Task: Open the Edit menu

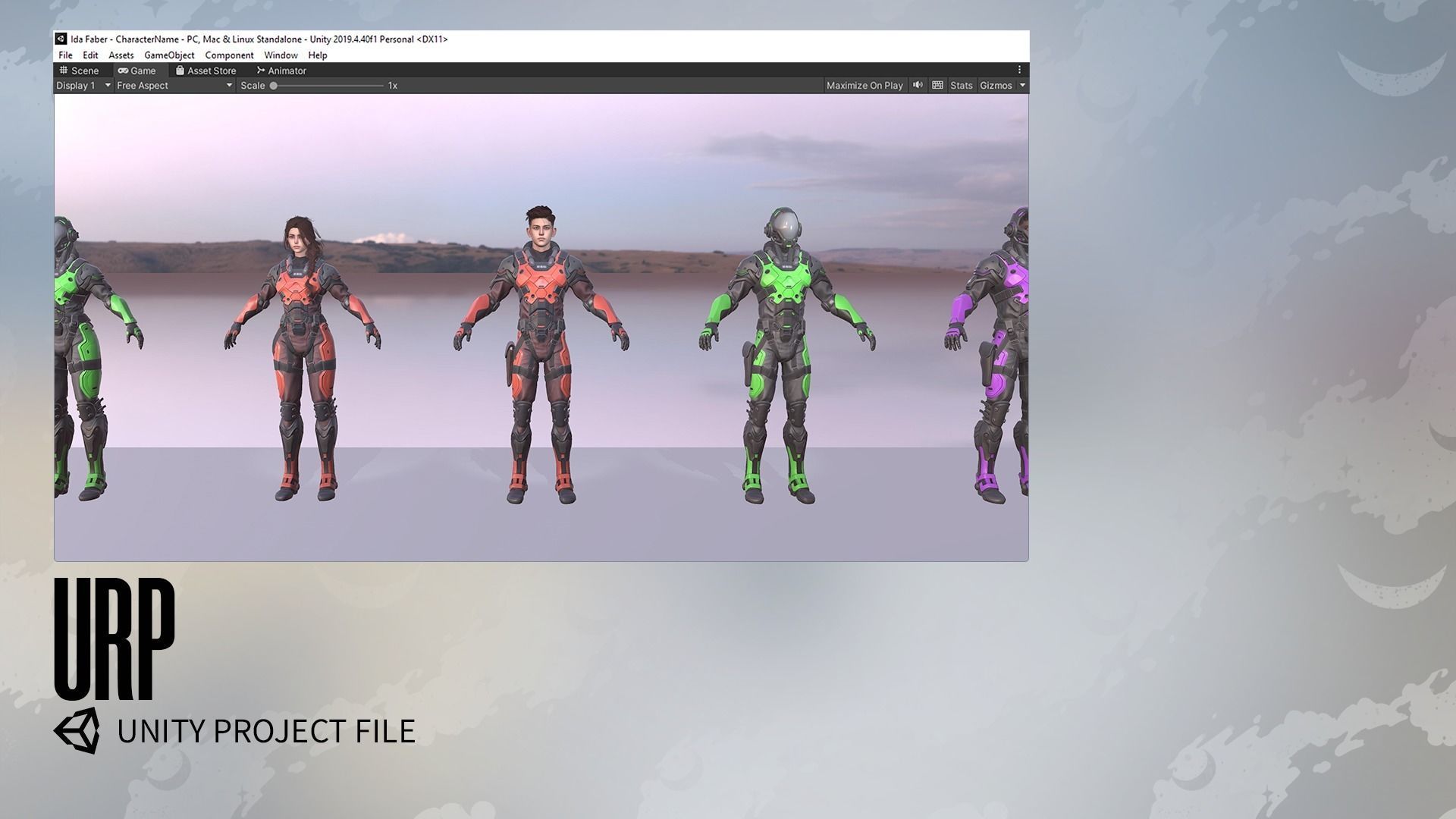Action: coord(90,55)
